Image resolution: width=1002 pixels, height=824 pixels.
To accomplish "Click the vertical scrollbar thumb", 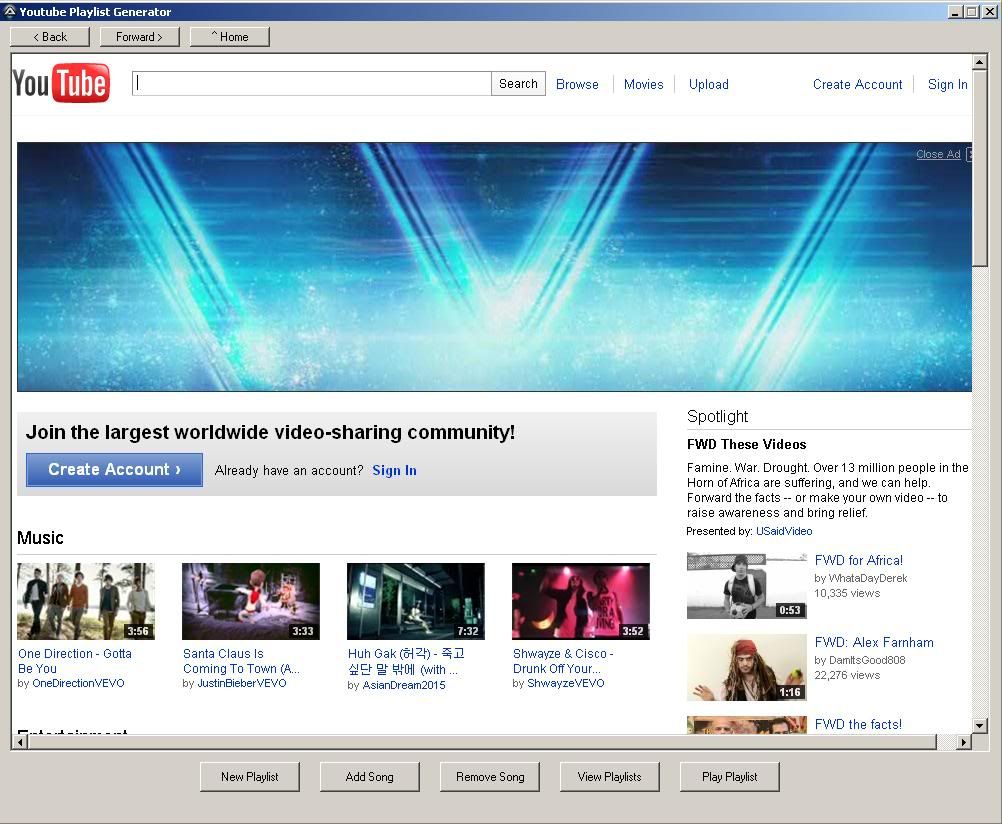I will point(980,167).
